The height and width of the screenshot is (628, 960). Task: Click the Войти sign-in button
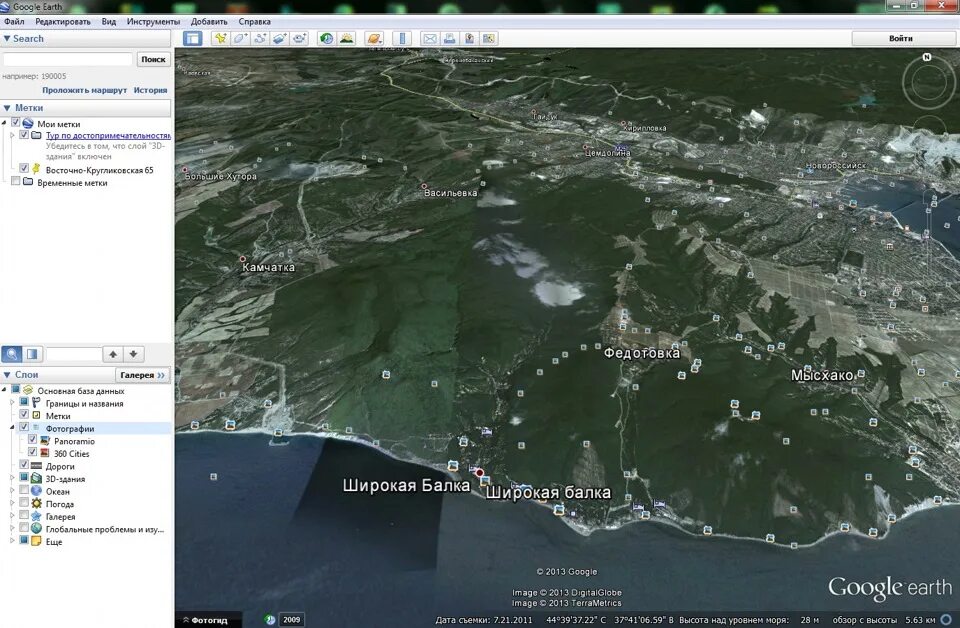[901, 39]
